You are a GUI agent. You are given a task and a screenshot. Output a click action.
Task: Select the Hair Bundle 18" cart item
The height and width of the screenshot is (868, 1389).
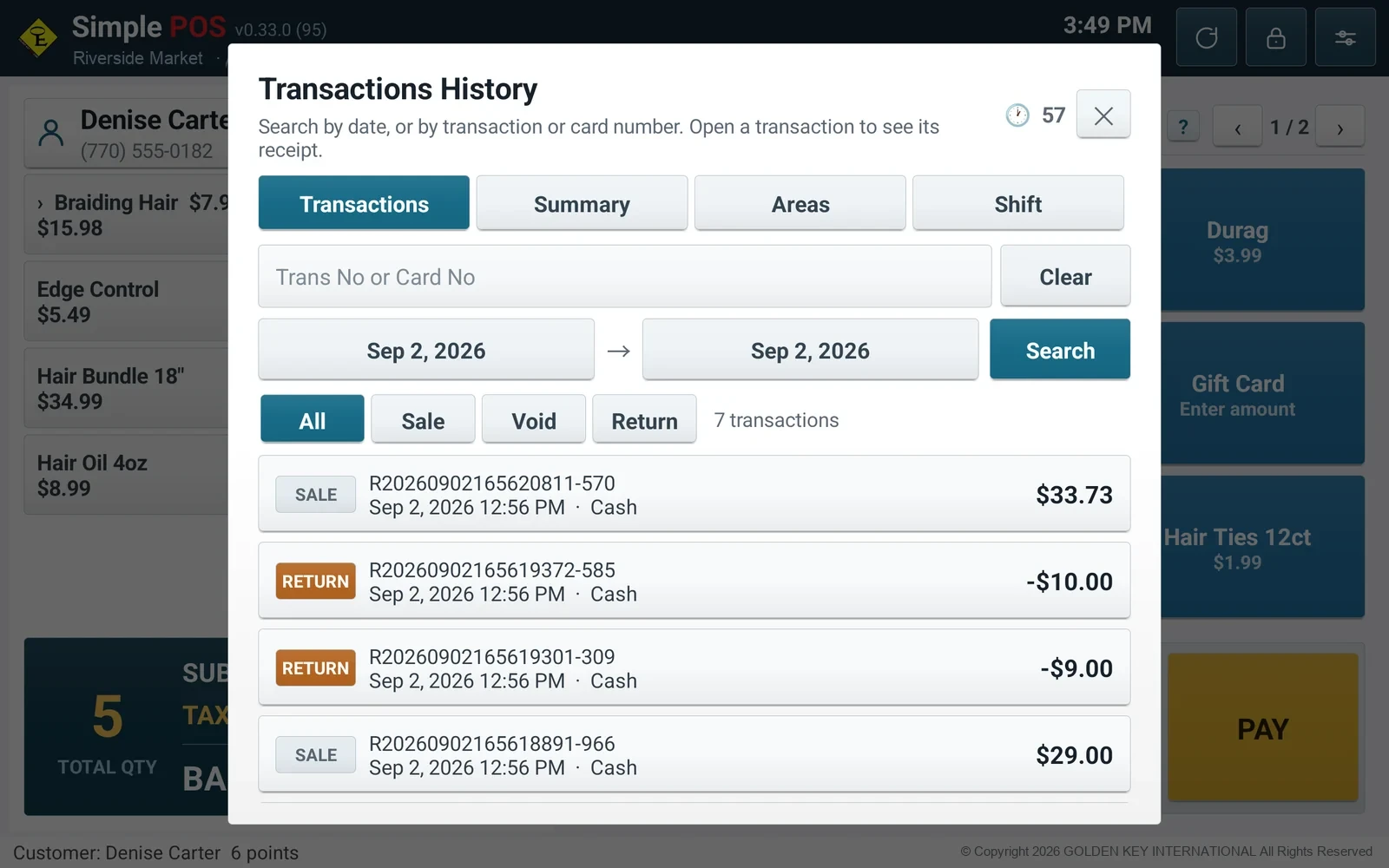coord(126,388)
